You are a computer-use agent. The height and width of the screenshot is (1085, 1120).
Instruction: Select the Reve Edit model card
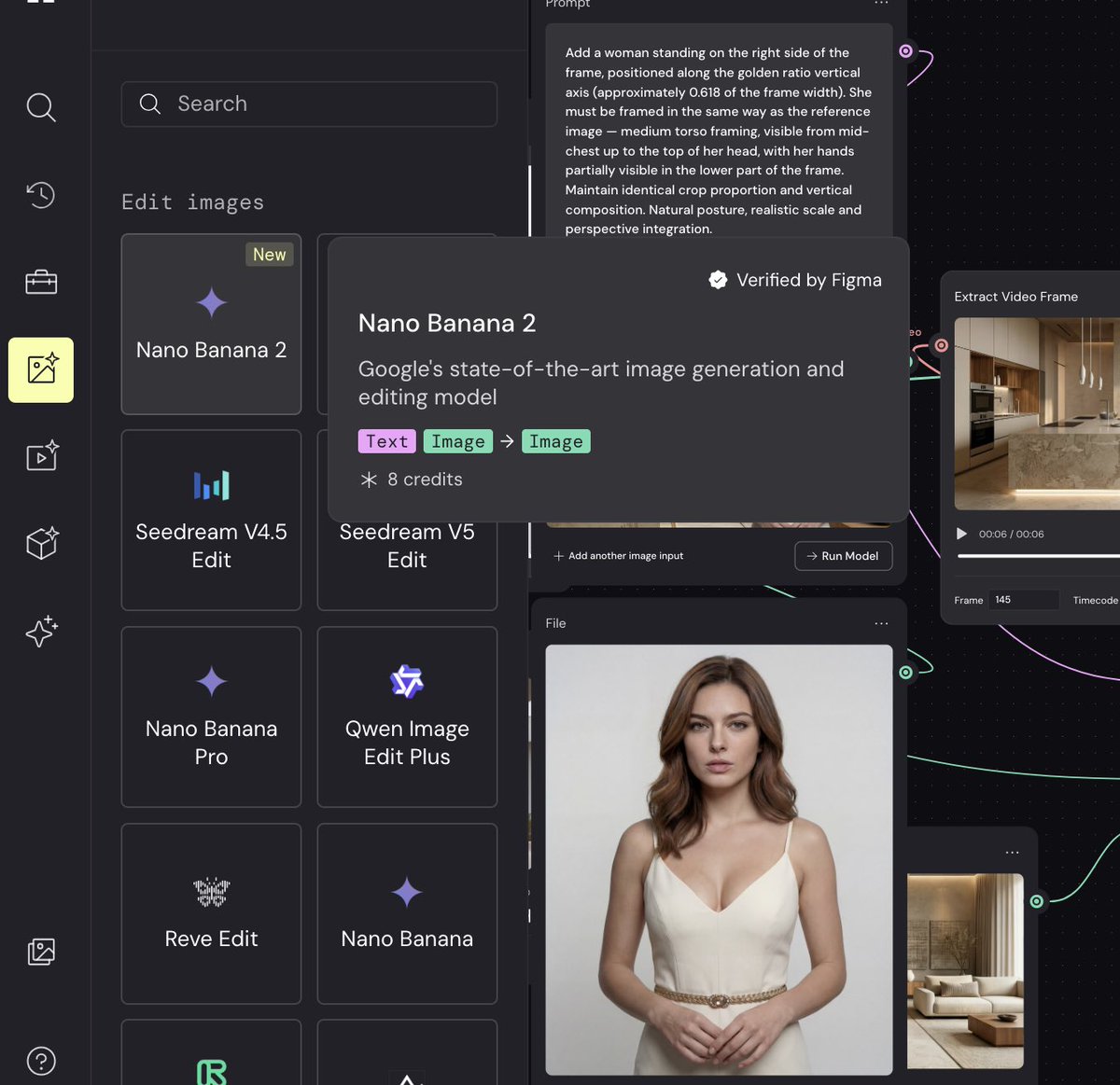coord(211,913)
